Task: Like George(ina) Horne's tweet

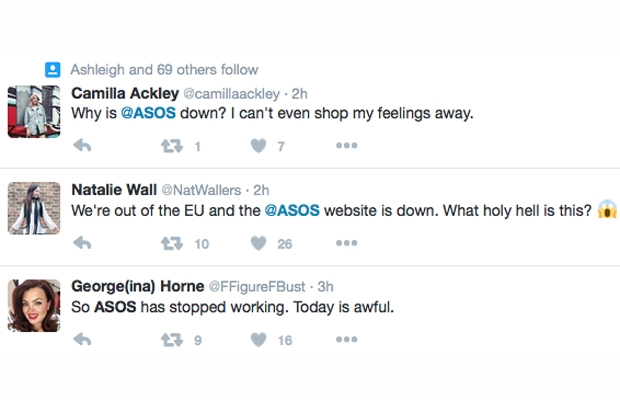Action: coord(259,340)
